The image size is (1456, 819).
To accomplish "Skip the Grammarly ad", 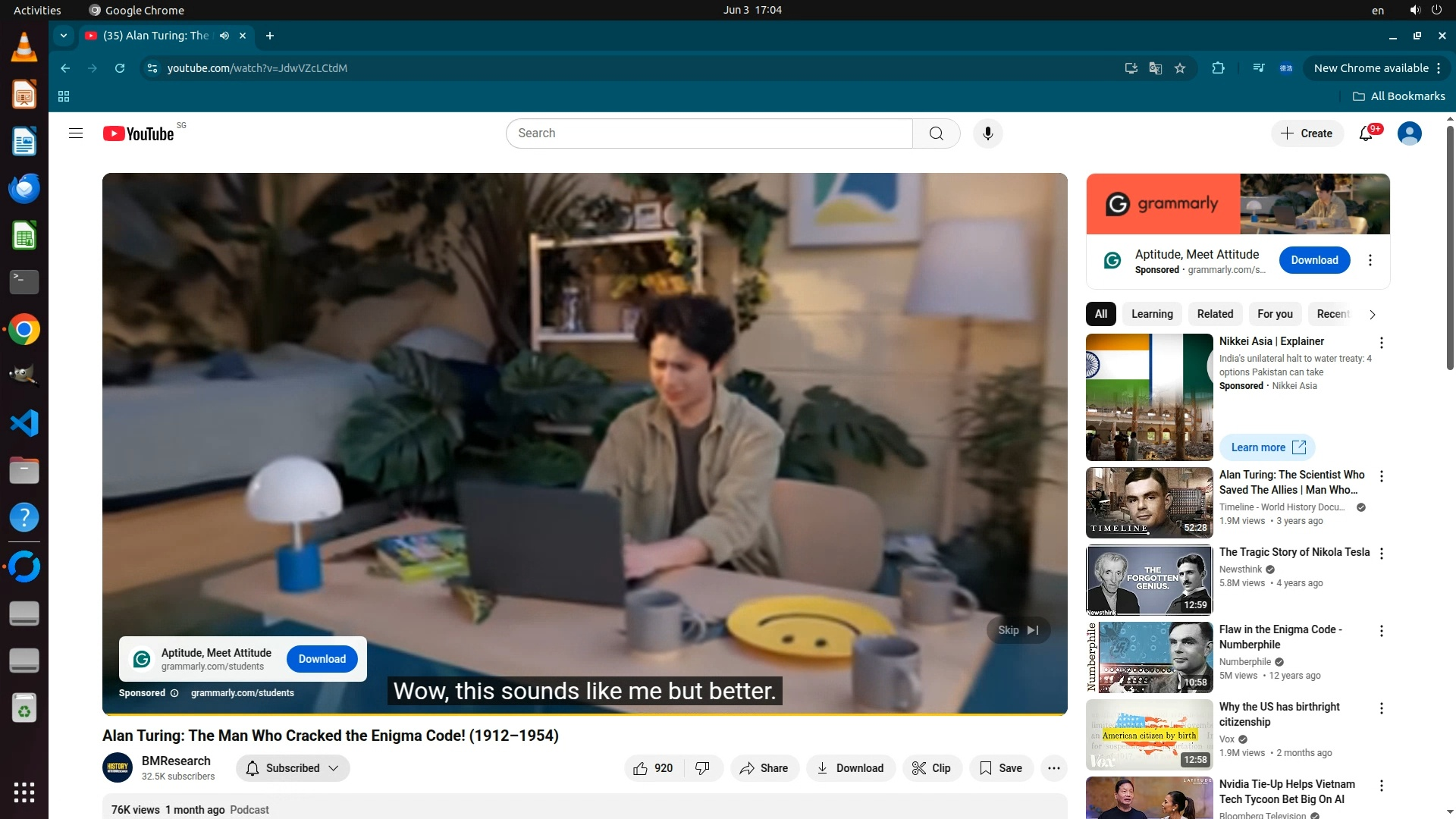I will (x=1018, y=630).
